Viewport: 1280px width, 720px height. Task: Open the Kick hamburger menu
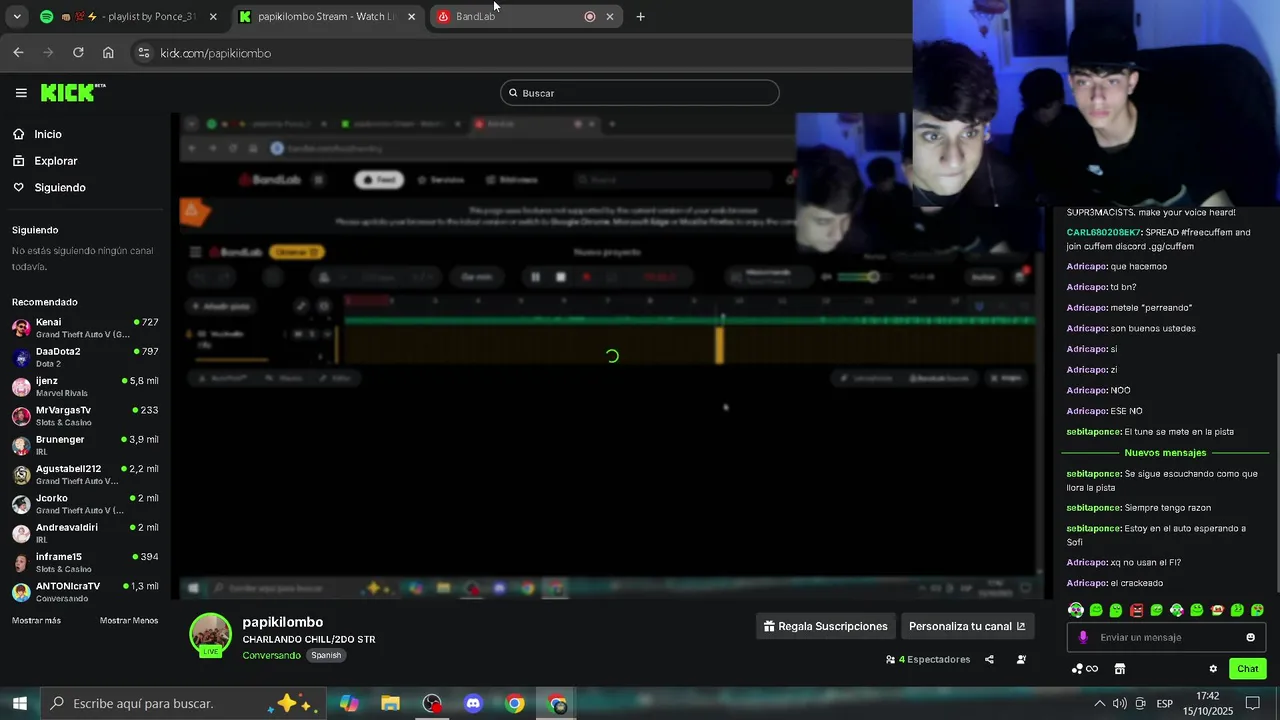click(21, 93)
